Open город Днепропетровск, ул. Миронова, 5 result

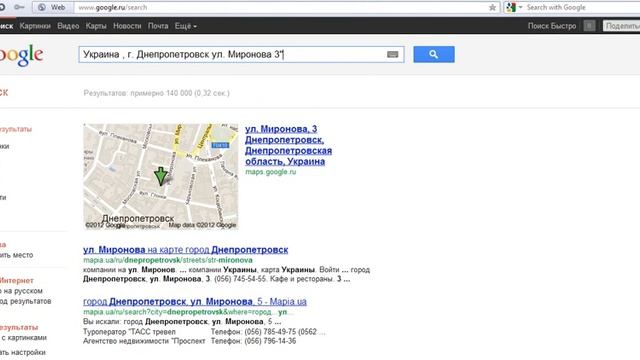point(195,302)
